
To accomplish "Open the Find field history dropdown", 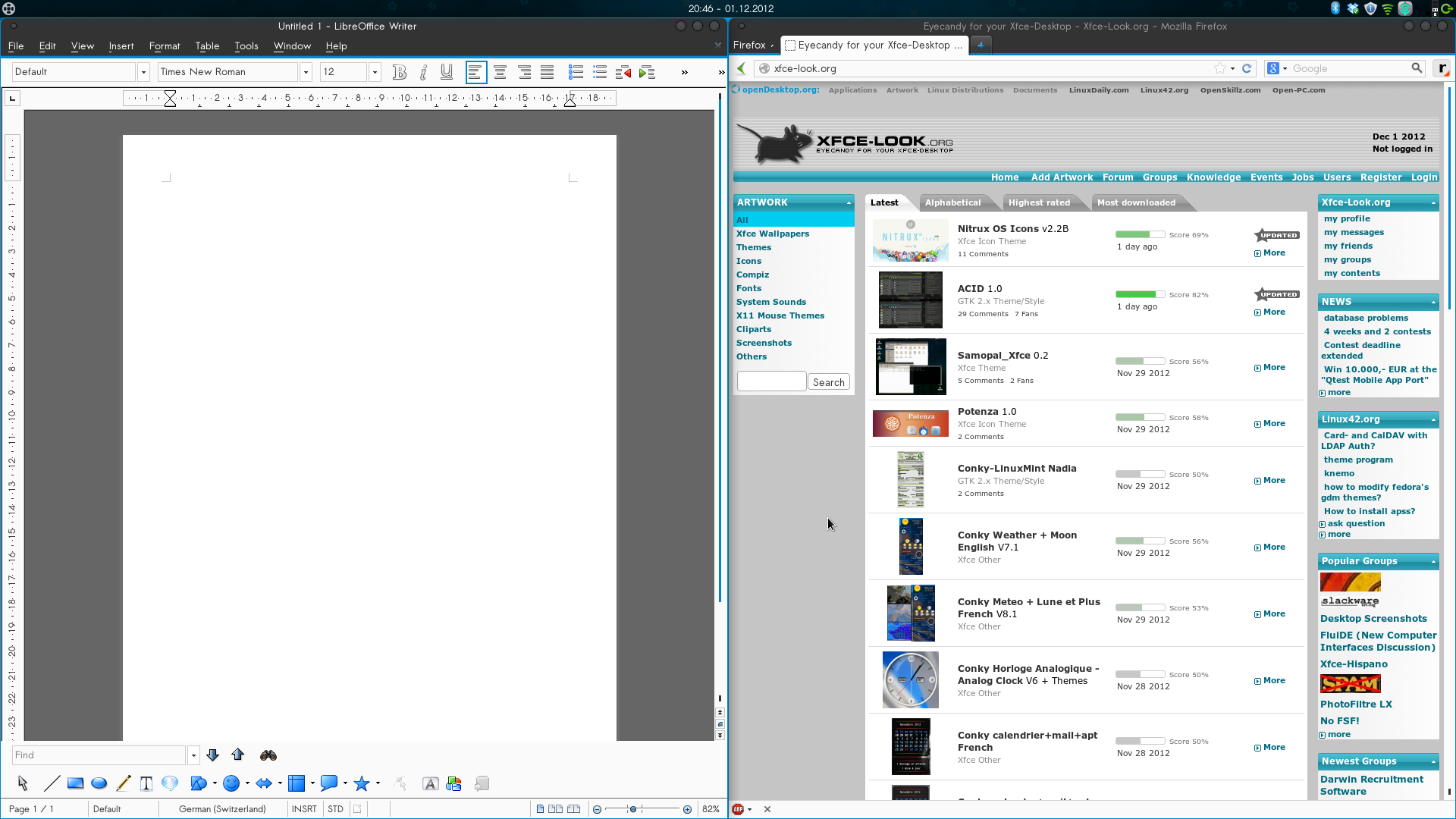I will click(193, 755).
